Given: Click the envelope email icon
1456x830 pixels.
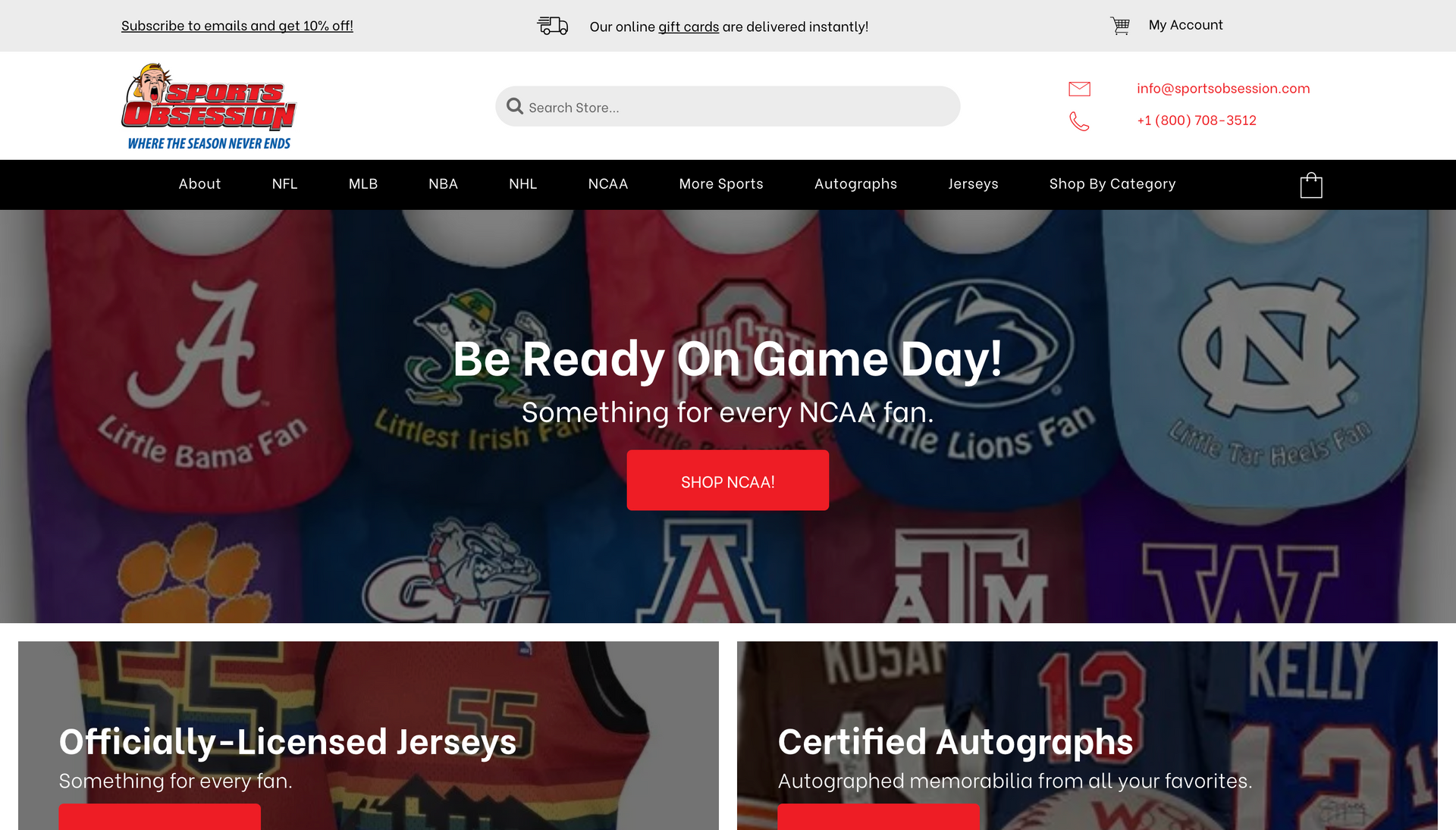Looking at the screenshot, I should 1079,89.
